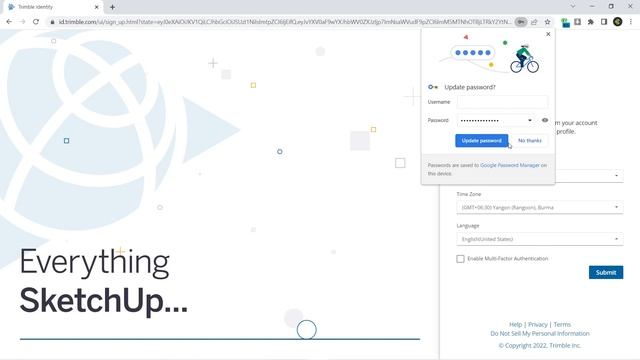Screen dimensions: 640x360
Task: Open the green-blue extension icon
Action: coord(565,22)
